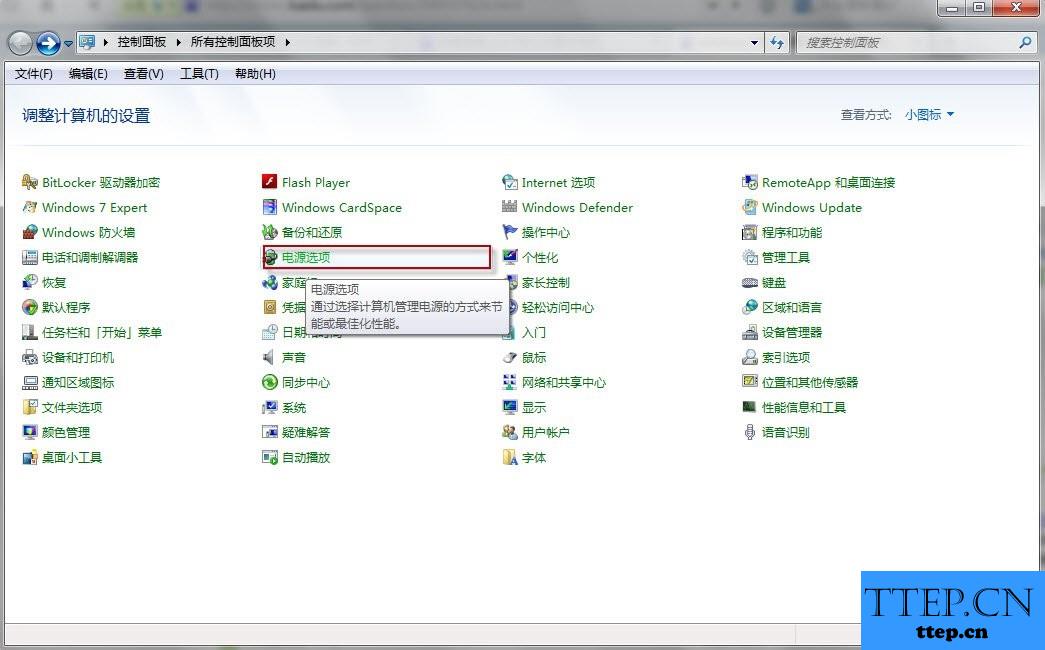Viewport: 1045px width, 650px height.
Task: Click the 文件夹选项 link
Action: pos(72,407)
